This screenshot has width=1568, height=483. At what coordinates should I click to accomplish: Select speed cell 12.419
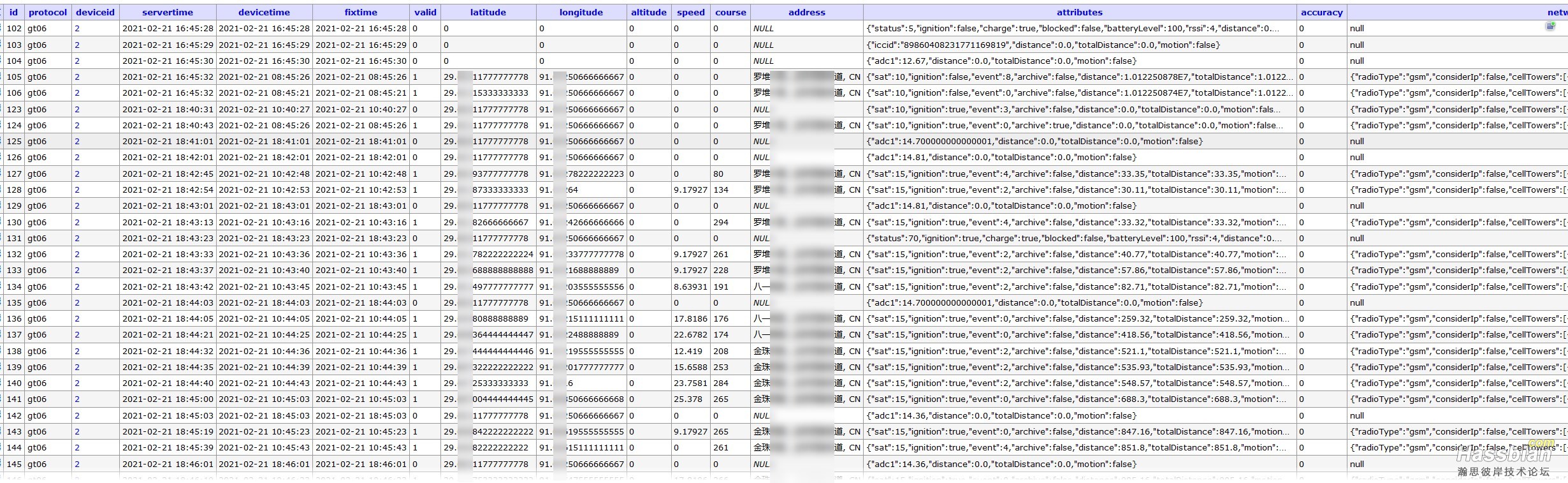[691, 352]
